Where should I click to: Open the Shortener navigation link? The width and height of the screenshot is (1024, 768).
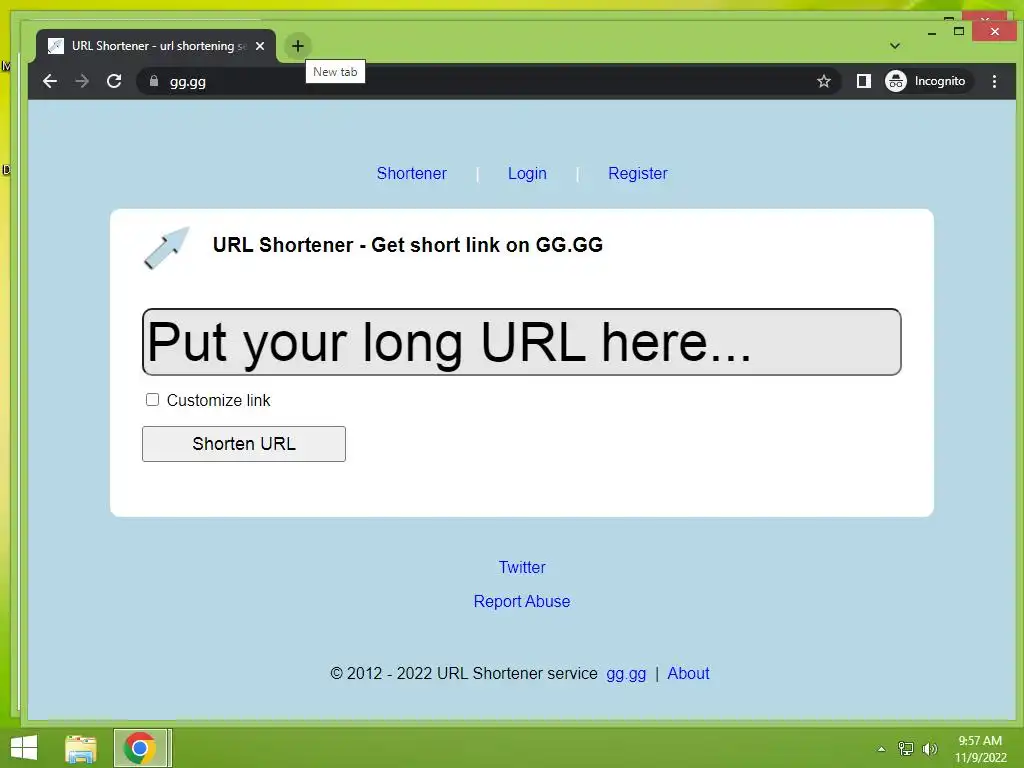coord(411,173)
